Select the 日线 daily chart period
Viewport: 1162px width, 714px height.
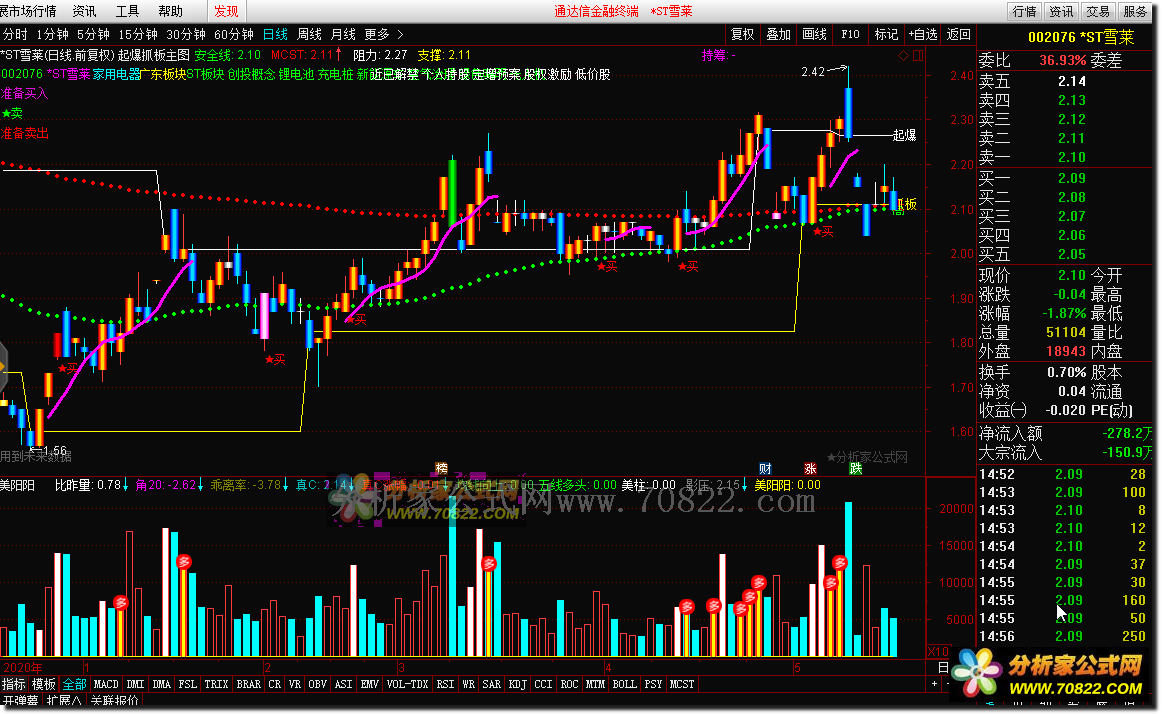click(x=276, y=34)
